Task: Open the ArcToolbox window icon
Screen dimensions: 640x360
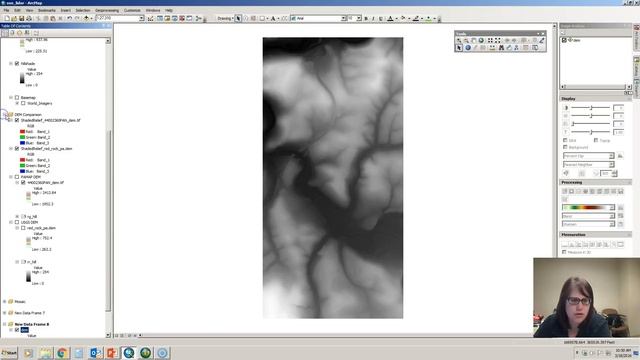Action: (182, 18)
